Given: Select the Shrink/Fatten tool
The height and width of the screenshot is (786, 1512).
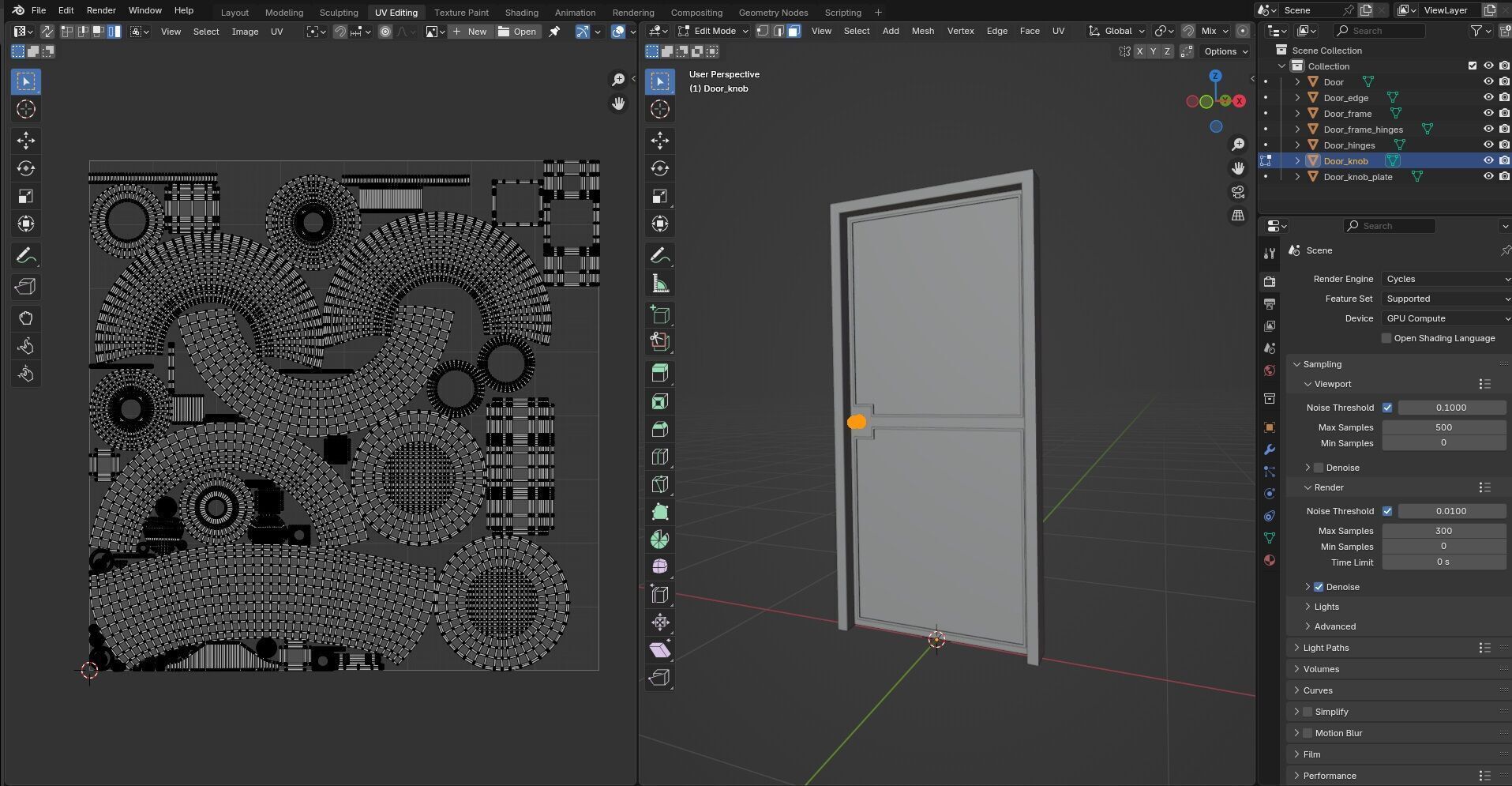Looking at the screenshot, I should coord(660,622).
